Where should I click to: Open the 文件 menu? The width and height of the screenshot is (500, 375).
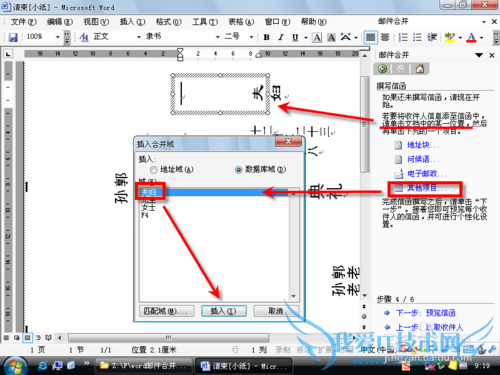pyautogui.click(x=23, y=22)
